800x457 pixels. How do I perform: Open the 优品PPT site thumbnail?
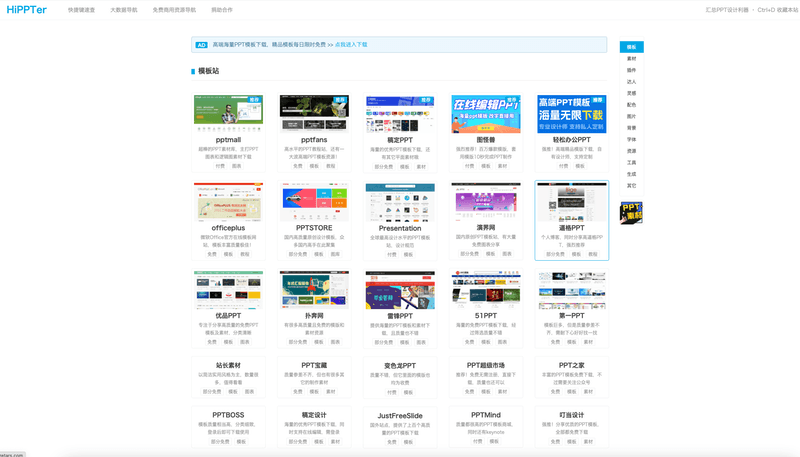228,290
